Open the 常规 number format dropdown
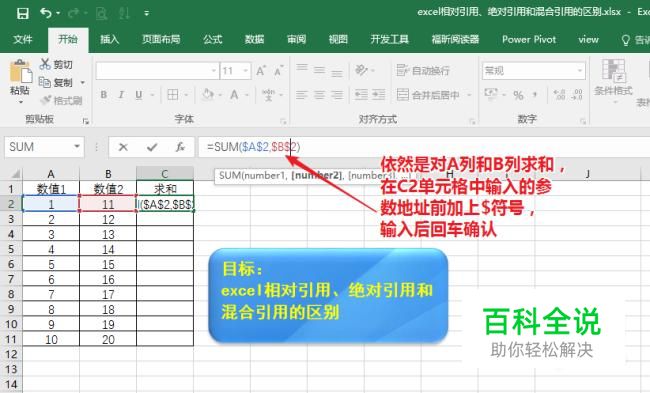The height and width of the screenshot is (393, 650). point(579,71)
